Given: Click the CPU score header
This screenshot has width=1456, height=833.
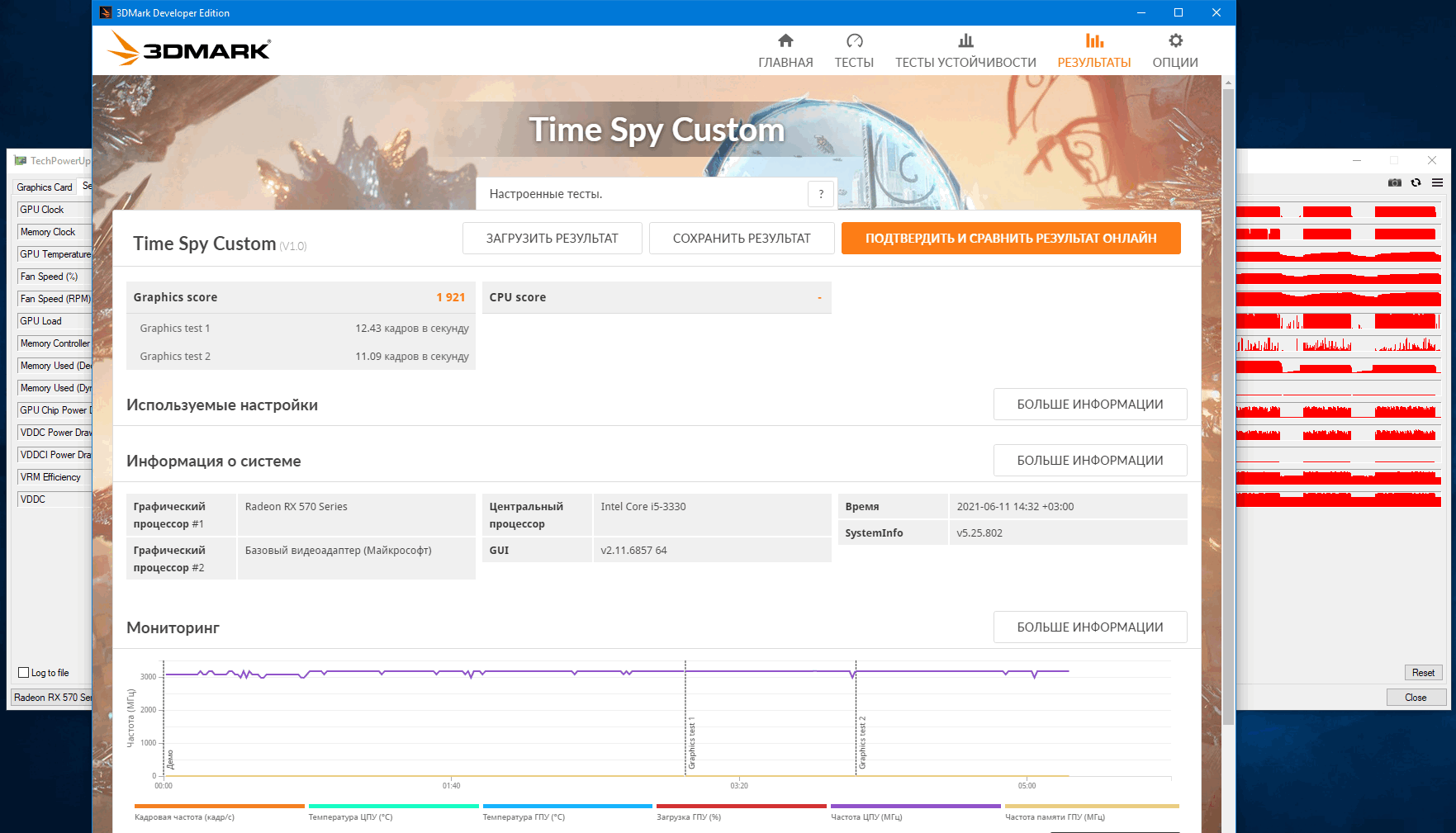Looking at the screenshot, I should pyautogui.click(x=657, y=297).
